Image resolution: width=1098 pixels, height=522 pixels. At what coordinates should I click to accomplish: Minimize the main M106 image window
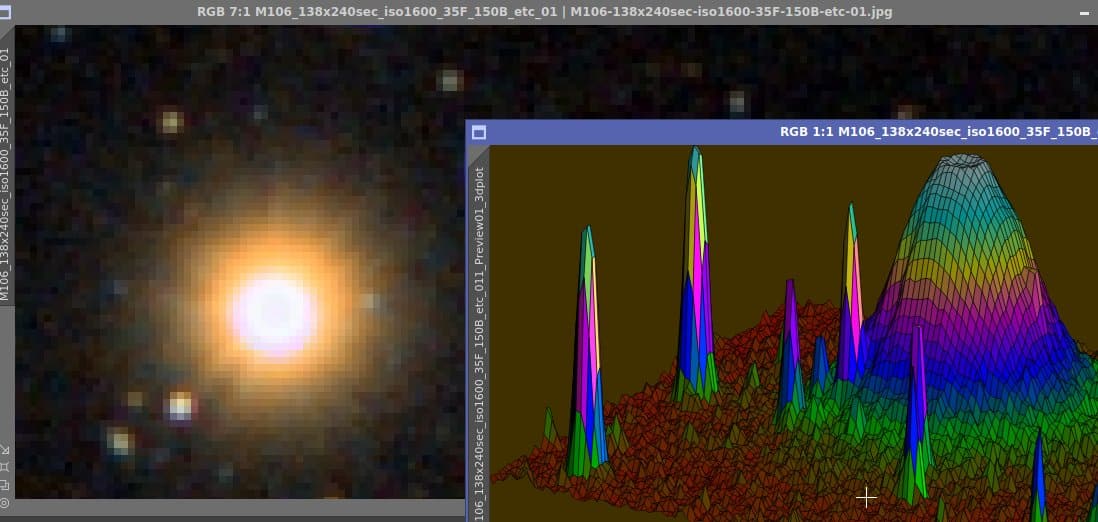(x=1085, y=13)
